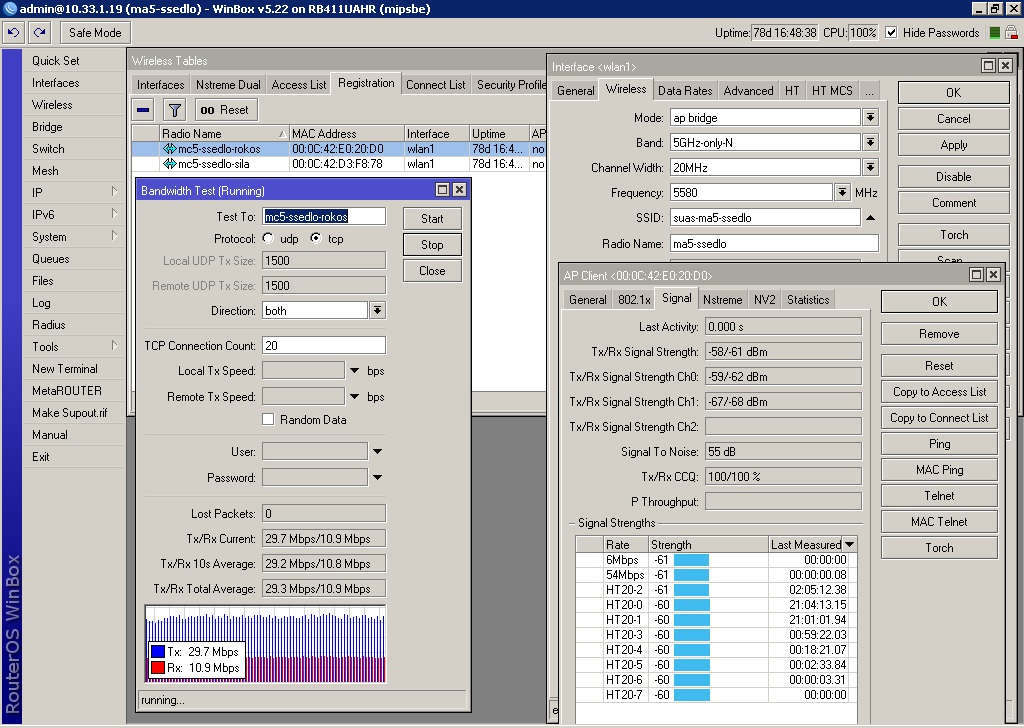This screenshot has width=1024, height=728.
Task: Click the red Rx legend swatch
Action: (157, 667)
